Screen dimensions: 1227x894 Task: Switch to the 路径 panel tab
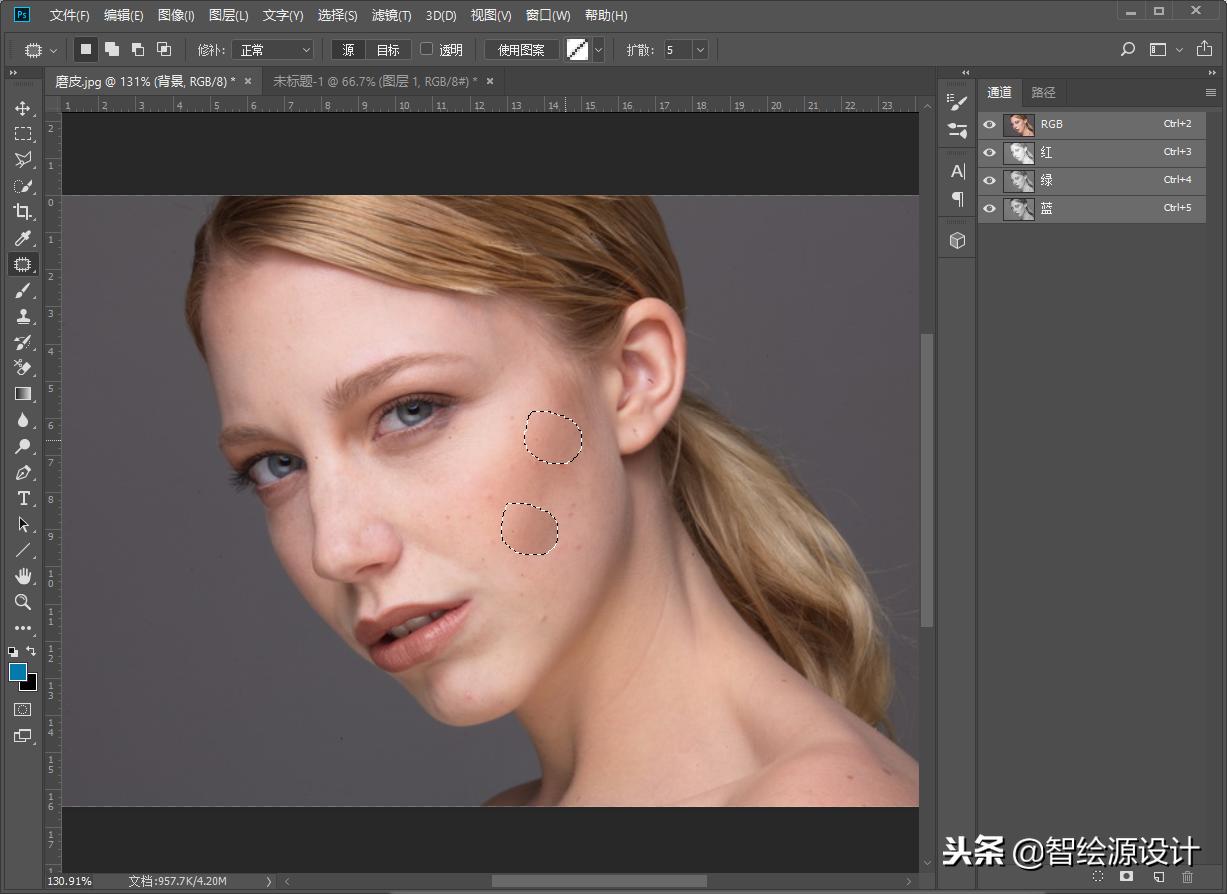tap(1043, 92)
